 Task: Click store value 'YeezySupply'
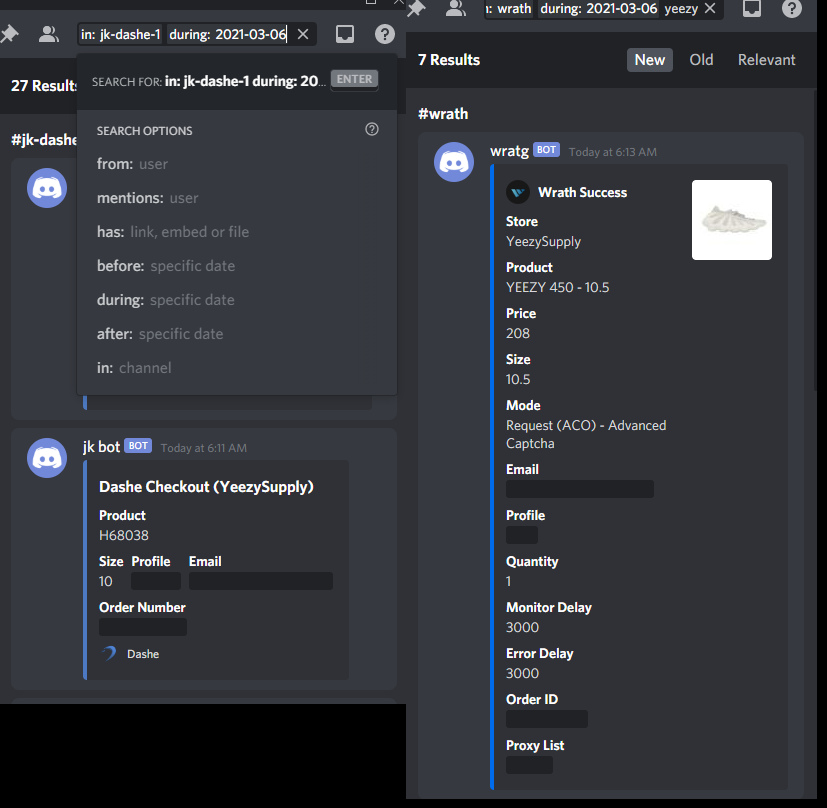543,242
